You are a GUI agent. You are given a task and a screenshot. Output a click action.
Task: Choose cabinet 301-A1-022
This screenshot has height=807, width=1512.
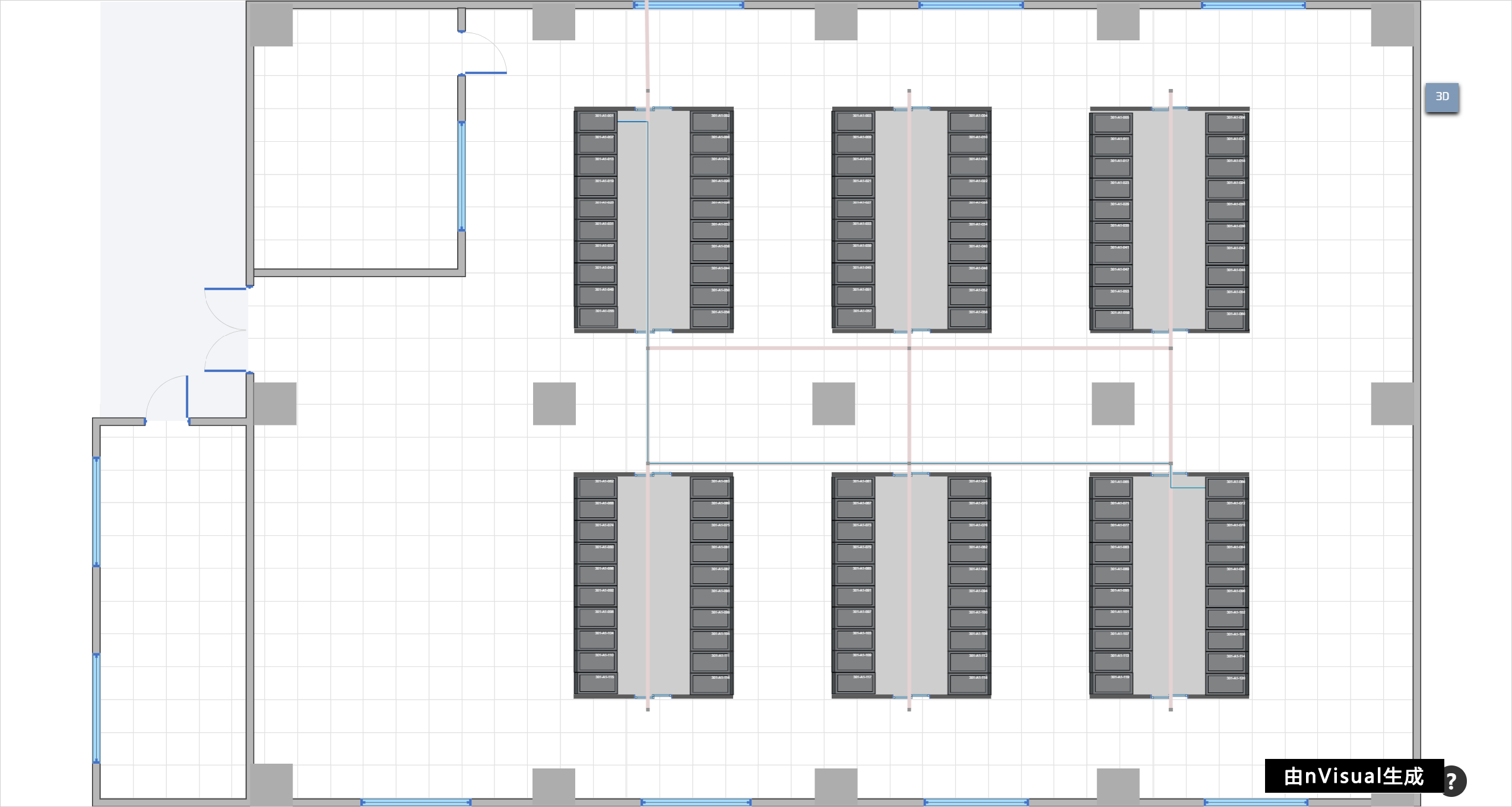coord(968,187)
